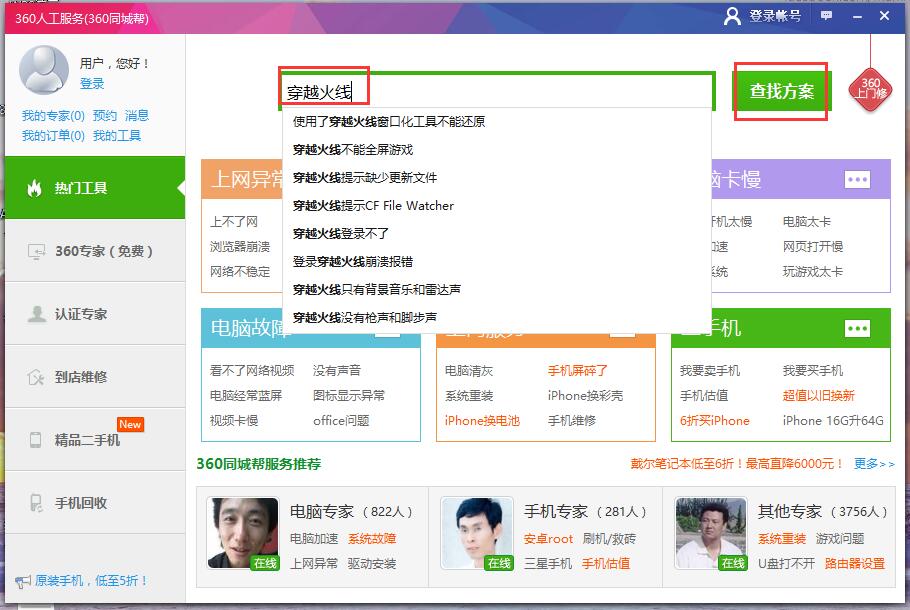Open 到店维修 sidebar tab
This screenshot has width=910, height=610.
95,377
